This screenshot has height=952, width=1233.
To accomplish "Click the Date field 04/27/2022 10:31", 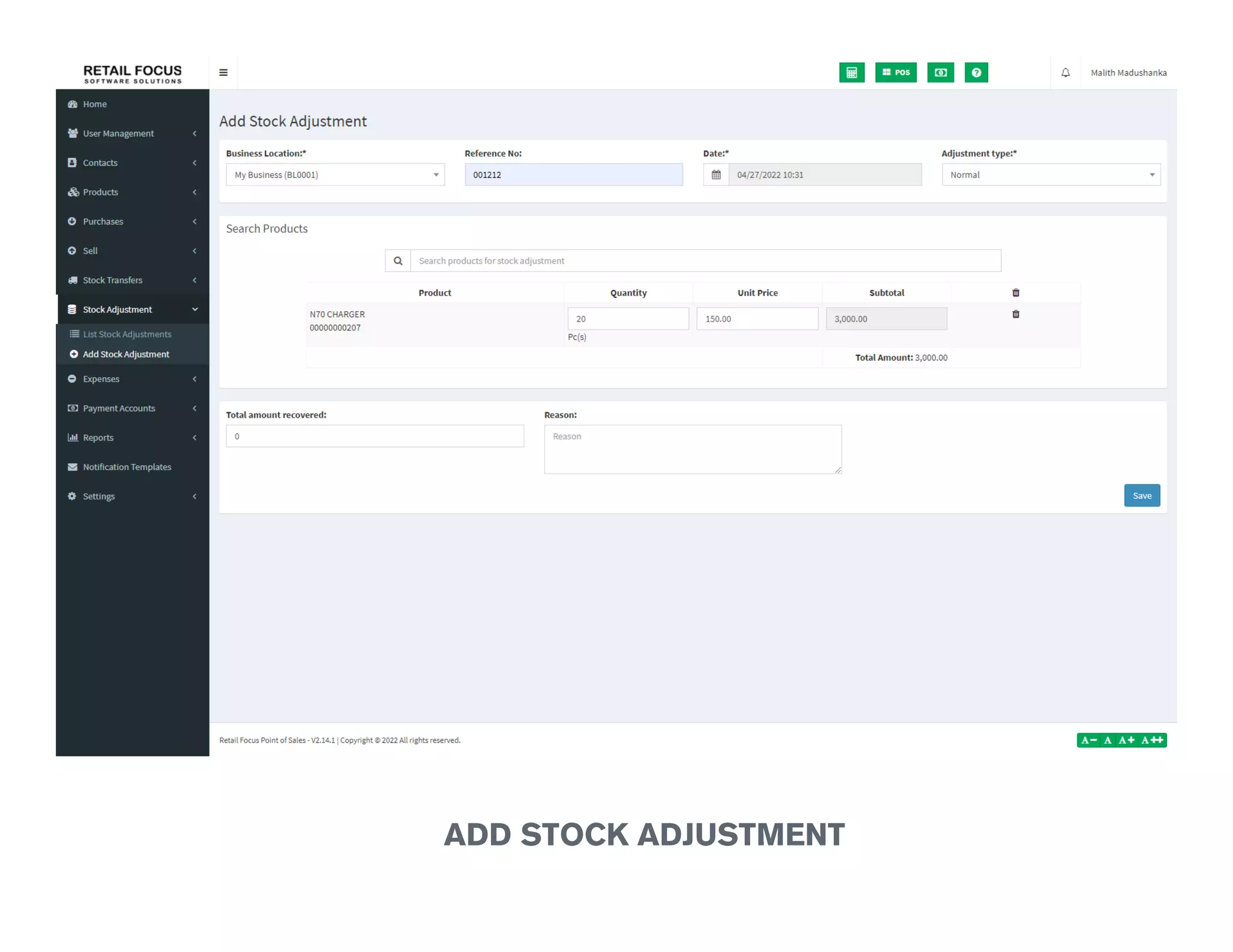I will tap(825, 175).
